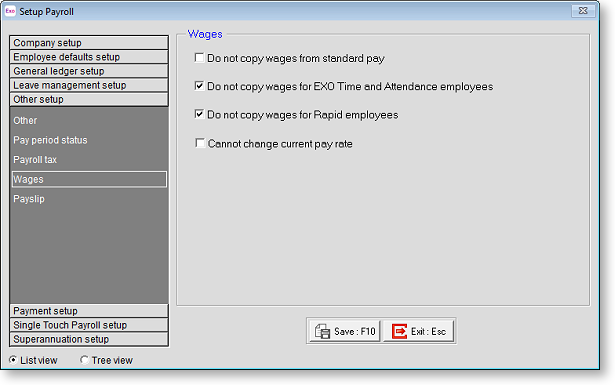615x385 pixels.
Task: Expand Leave management setup section
Action: (89, 85)
